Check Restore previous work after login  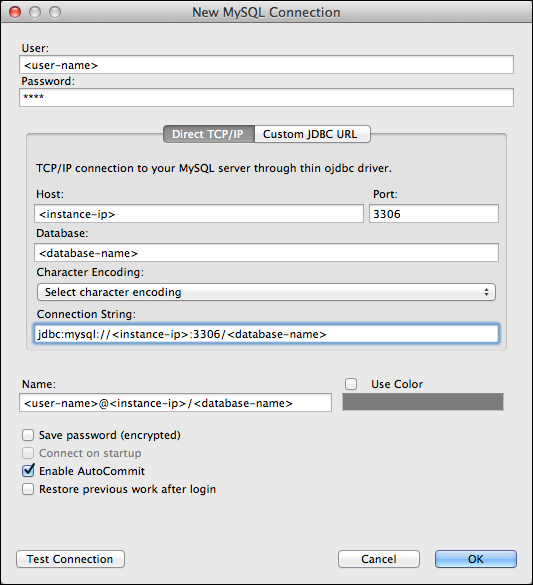28,489
